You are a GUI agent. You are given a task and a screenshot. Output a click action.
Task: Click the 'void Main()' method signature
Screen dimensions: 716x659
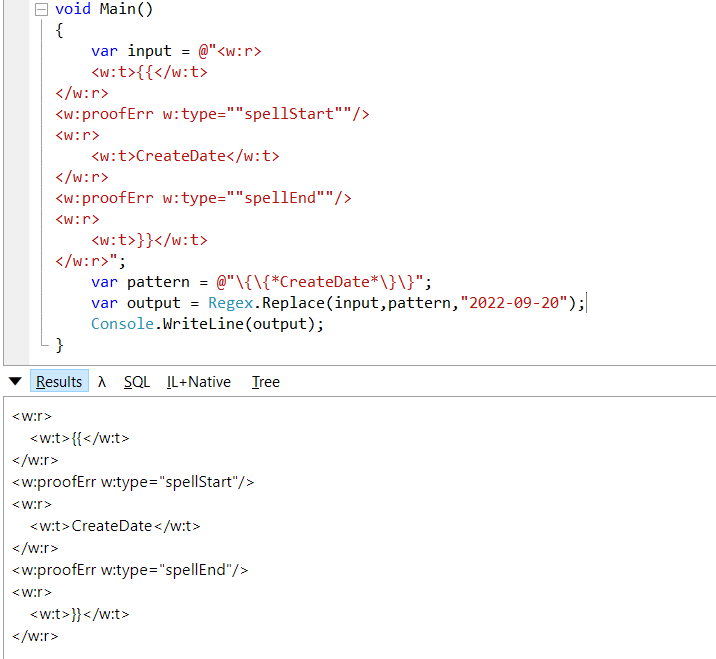click(104, 9)
